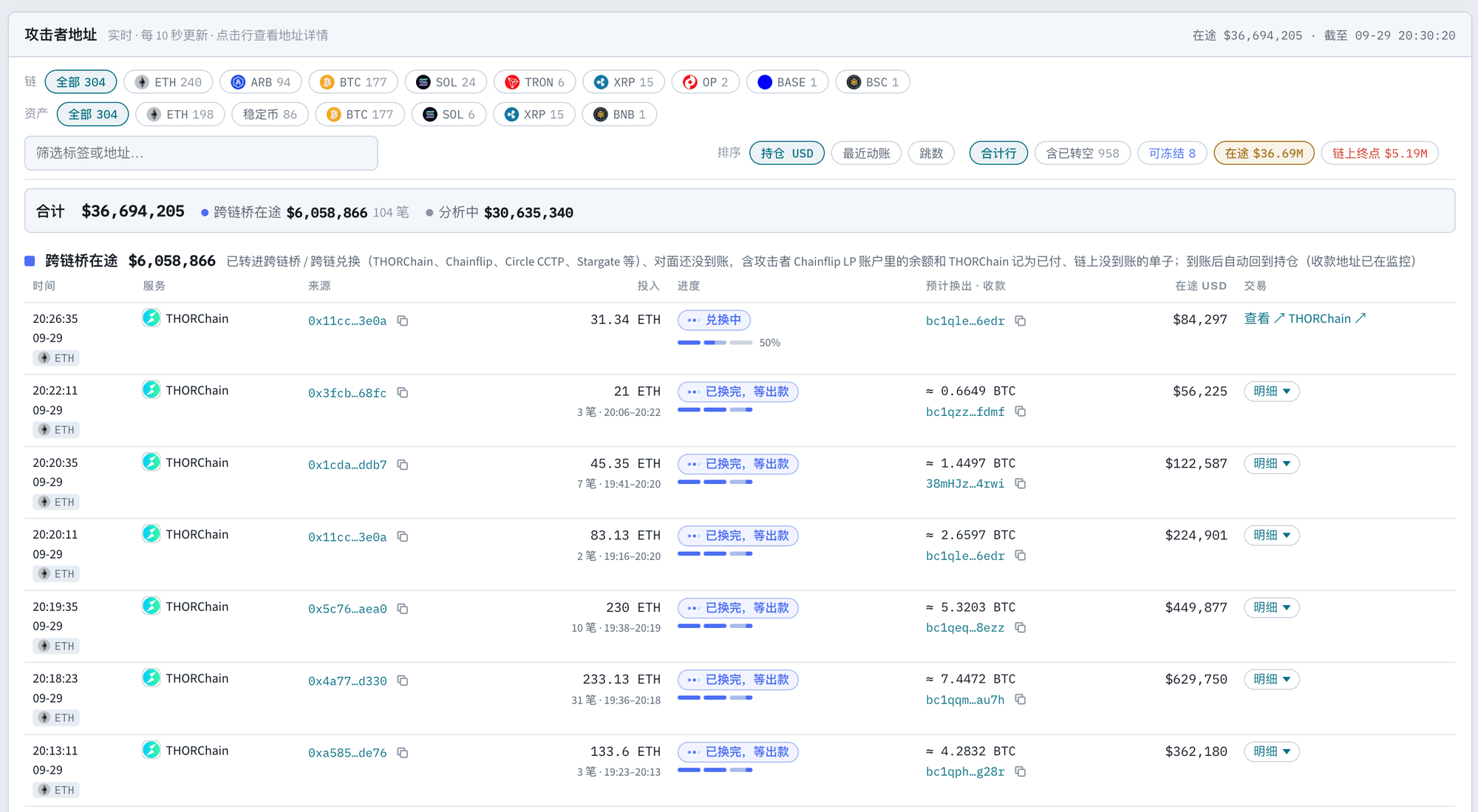Click 已换完，等出款 badge for 133.6 ETH
The height and width of the screenshot is (812, 1478).
coord(738,752)
